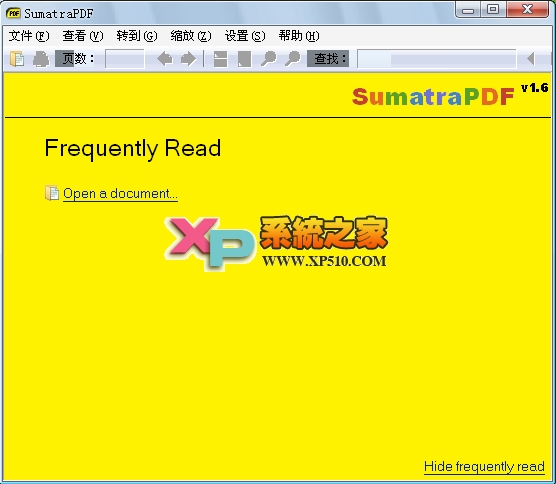This screenshot has height=484, width=556.
Task: Open the 设置(S) menu
Action: pyautogui.click(x=245, y=36)
